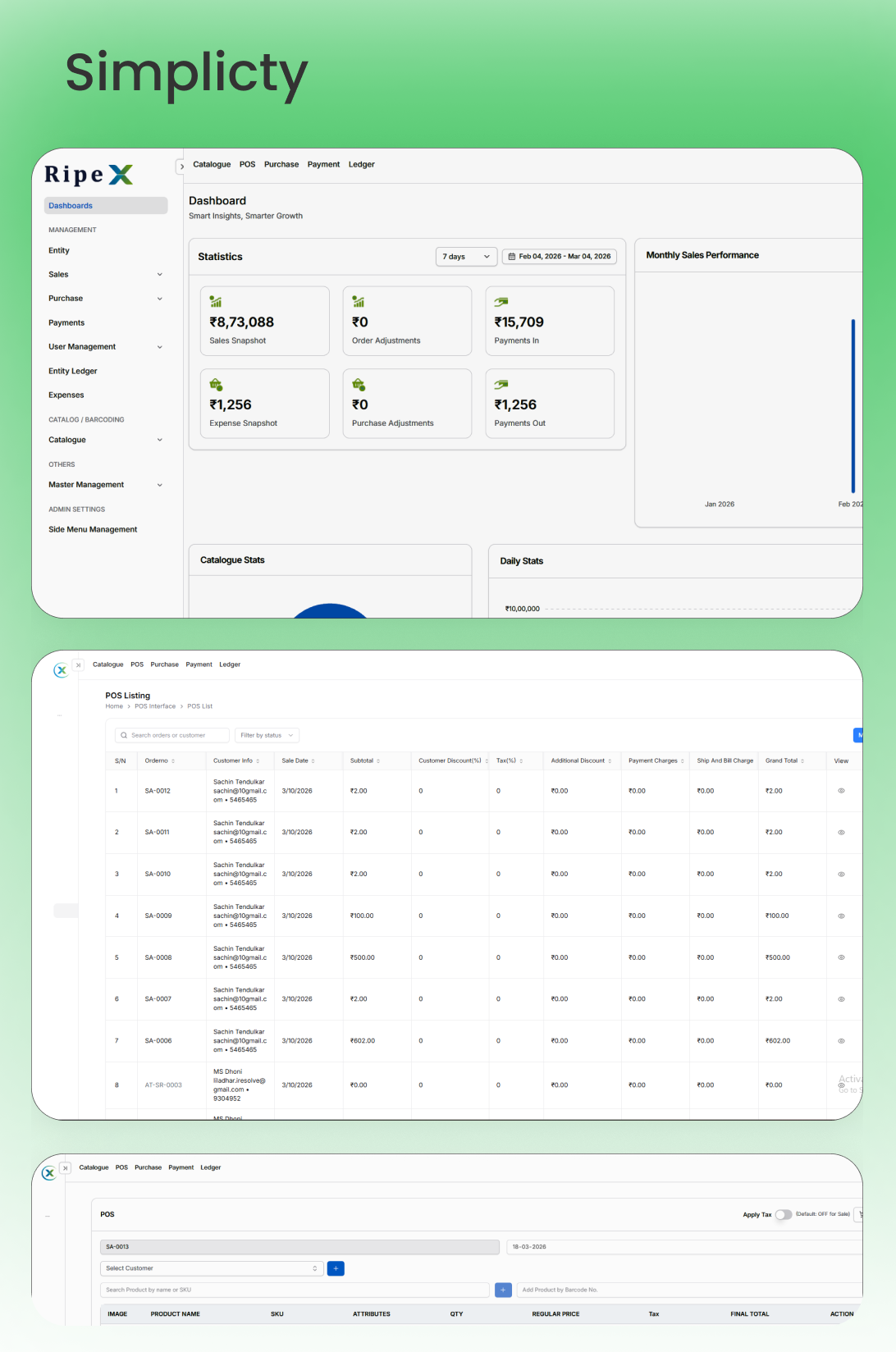This screenshot has width=896, height=1352.
Task: Expand the POS Listing sidebar toggle icon
Action: (x=78, y=665)
